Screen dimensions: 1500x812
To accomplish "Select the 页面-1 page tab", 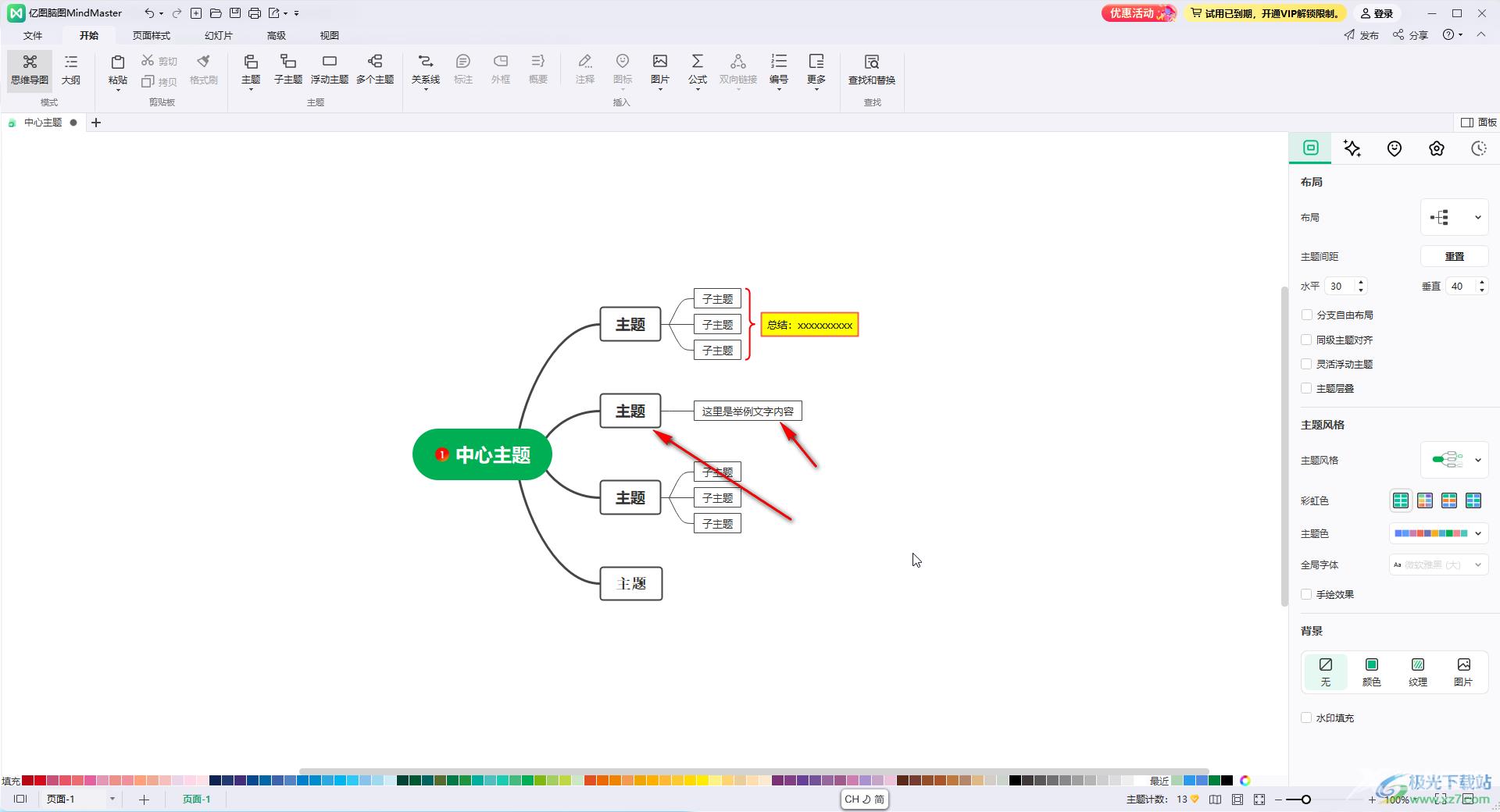I will point(197,800).
